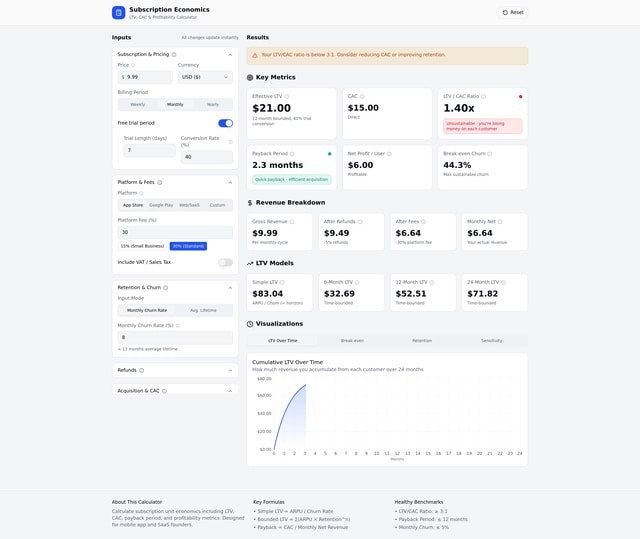
Task: Choose App Store platform option
Action: coord(133,205)
